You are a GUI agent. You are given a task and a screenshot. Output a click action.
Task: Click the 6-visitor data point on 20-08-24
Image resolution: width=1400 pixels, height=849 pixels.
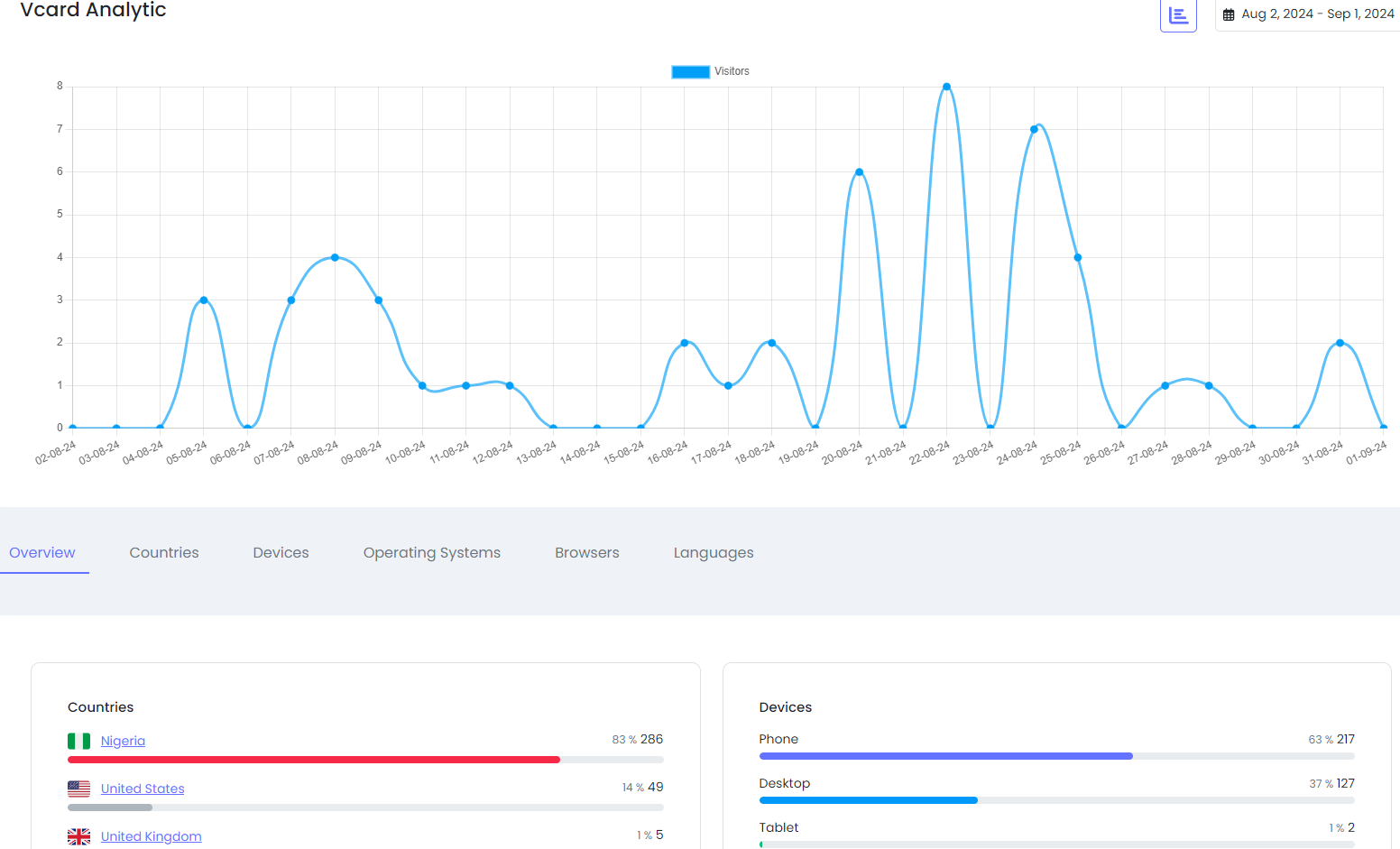pos(859,172)
